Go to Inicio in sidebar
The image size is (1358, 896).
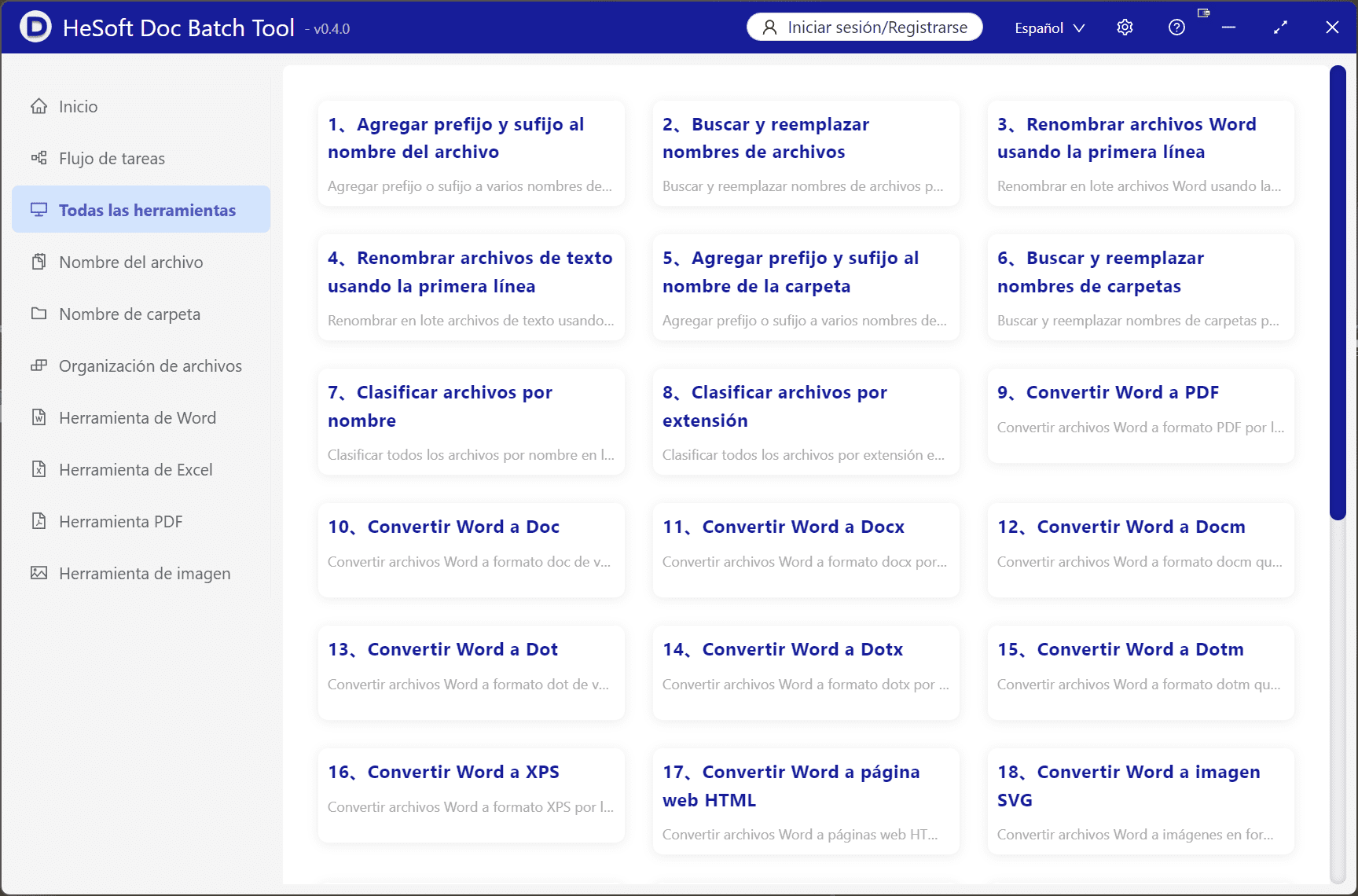click(x=141, y=106)
